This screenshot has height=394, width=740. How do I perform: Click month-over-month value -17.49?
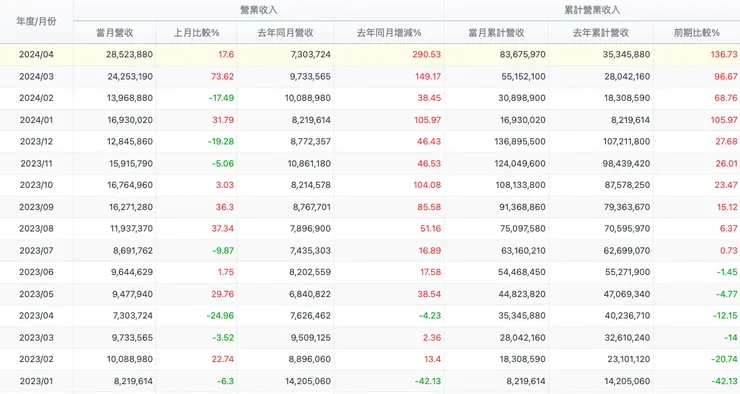click(x=221, y=98)
